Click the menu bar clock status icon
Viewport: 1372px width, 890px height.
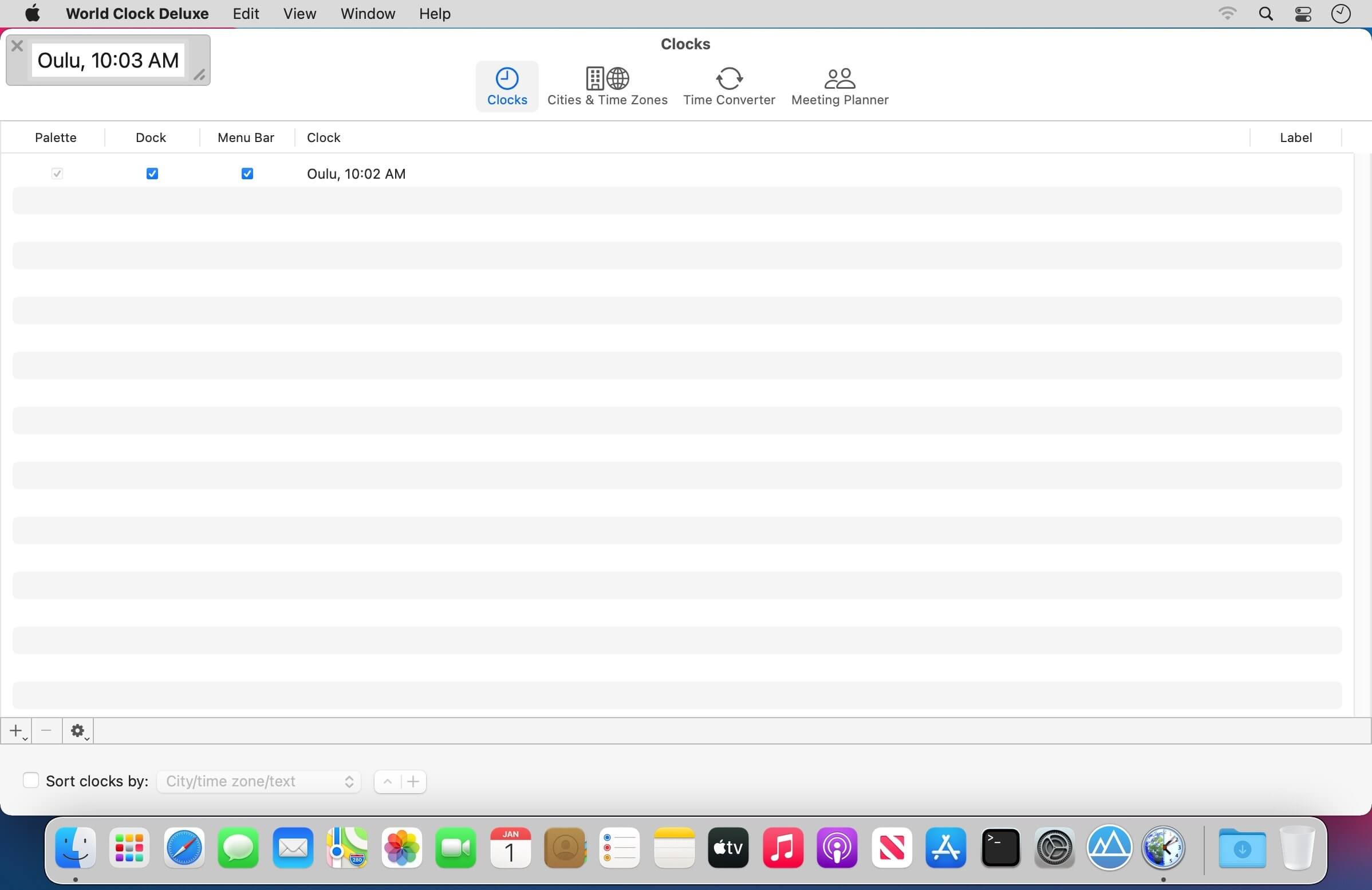coord(1341,14)
